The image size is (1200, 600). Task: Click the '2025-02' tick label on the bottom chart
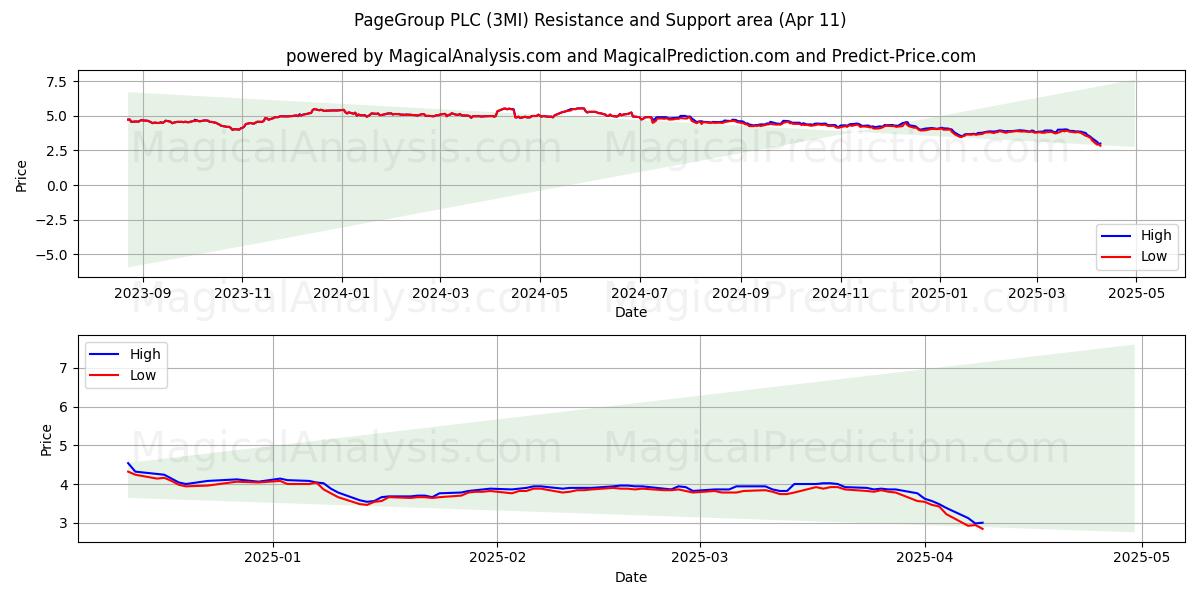[497, 558]
